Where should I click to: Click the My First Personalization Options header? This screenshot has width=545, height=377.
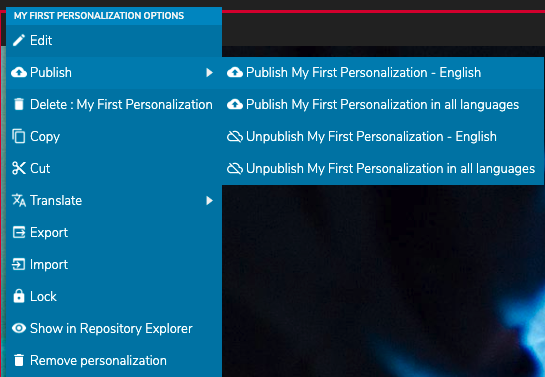tap(99, 16)
